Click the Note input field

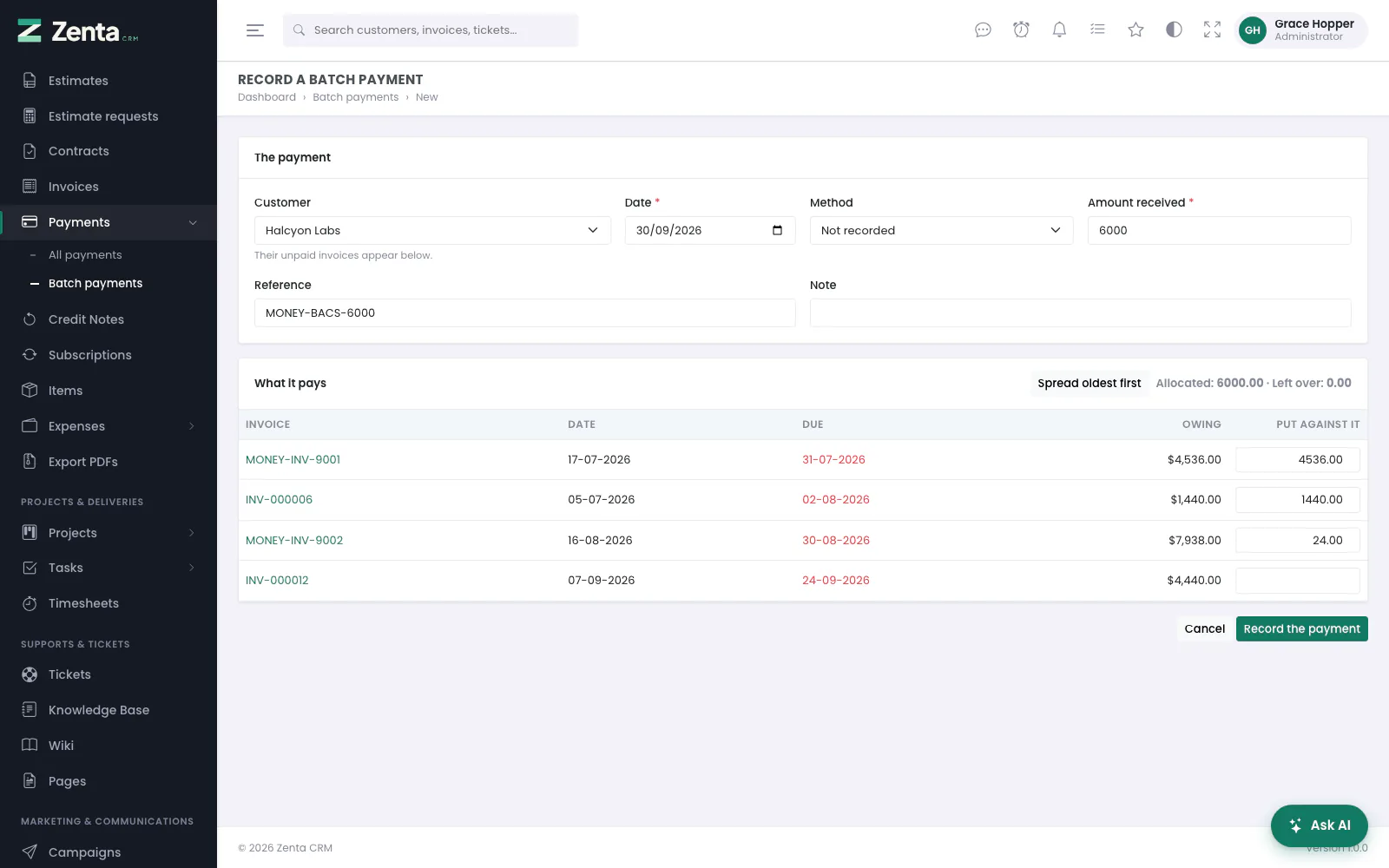pos(1080,313)
